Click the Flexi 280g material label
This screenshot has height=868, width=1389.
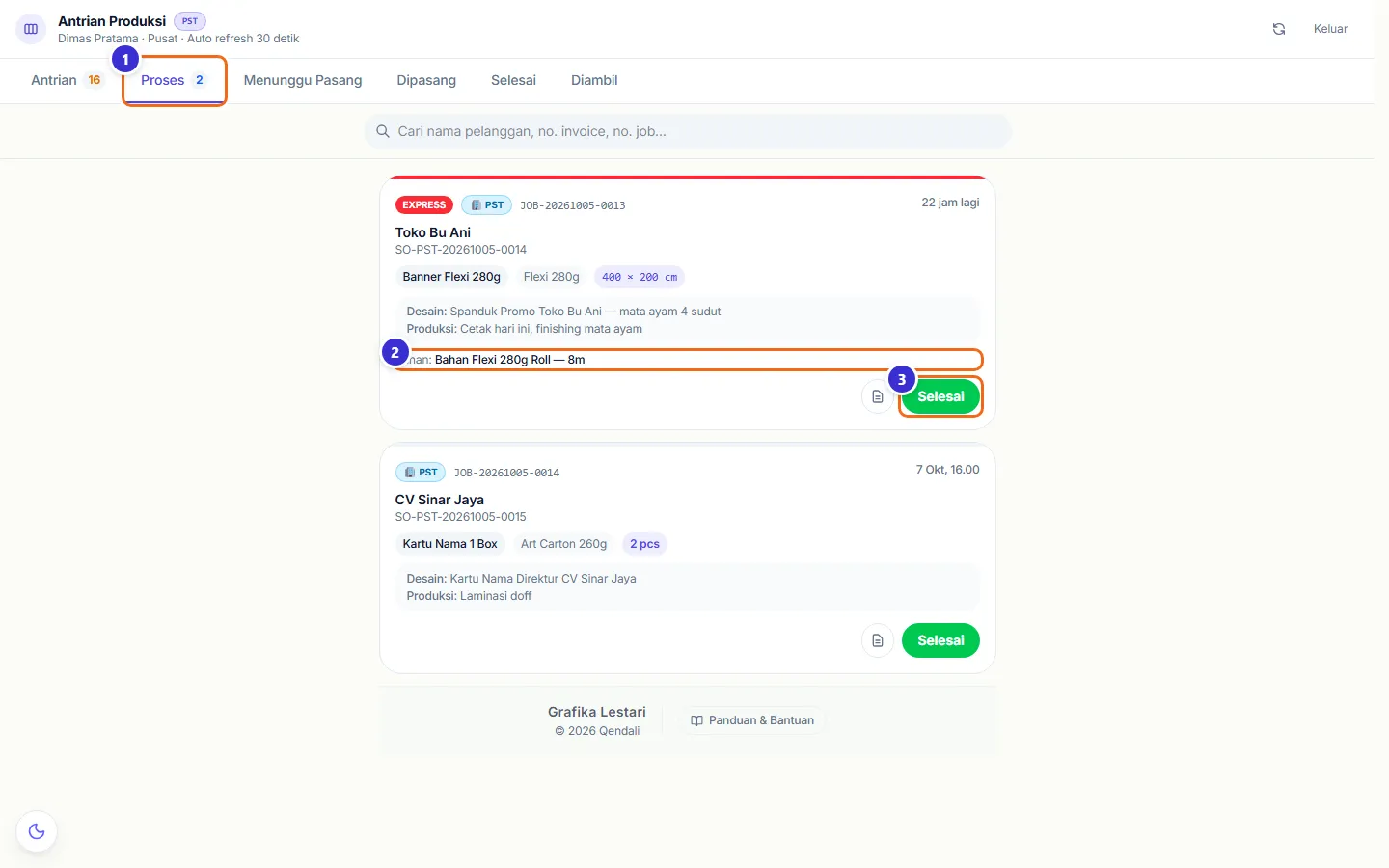point(552,277)
